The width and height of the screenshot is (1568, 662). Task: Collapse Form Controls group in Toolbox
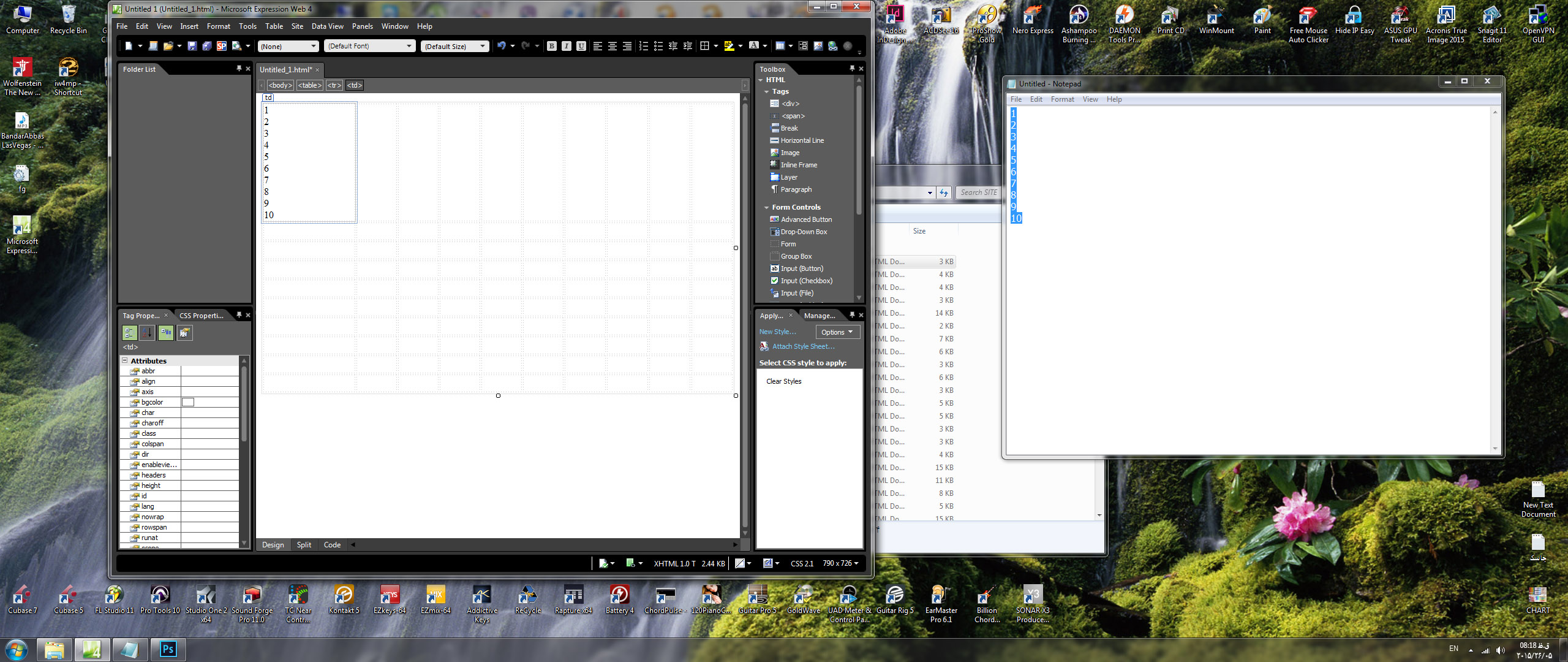click(766, 207)
